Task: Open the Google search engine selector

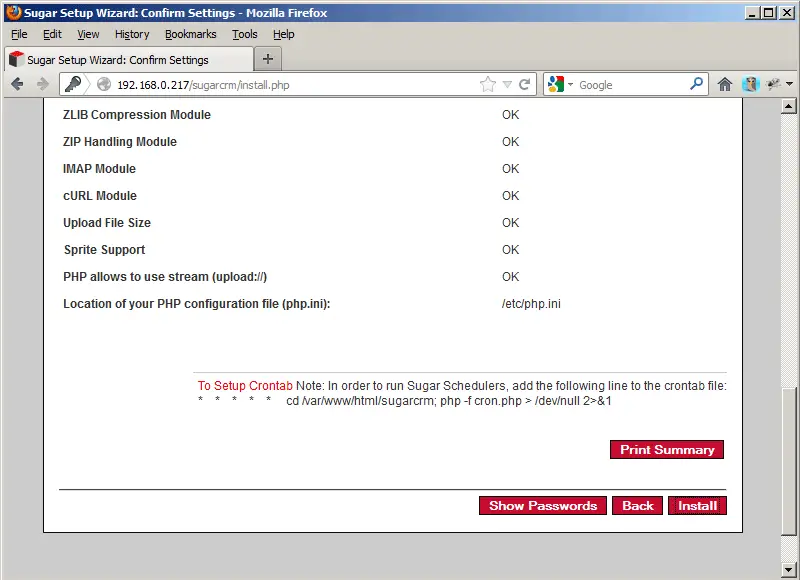Action: 560,84
